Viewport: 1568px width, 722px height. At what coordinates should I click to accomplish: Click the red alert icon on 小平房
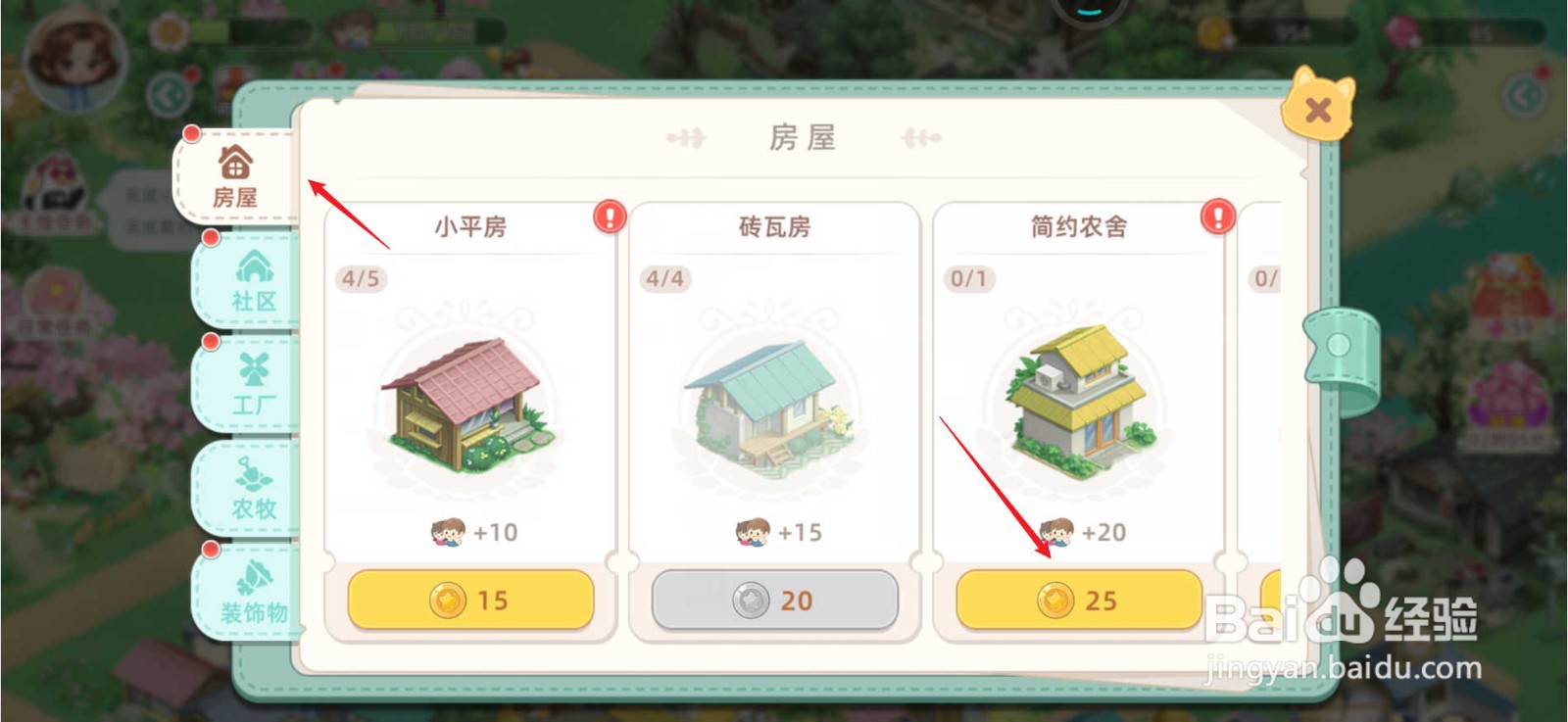tap(610, 216)
